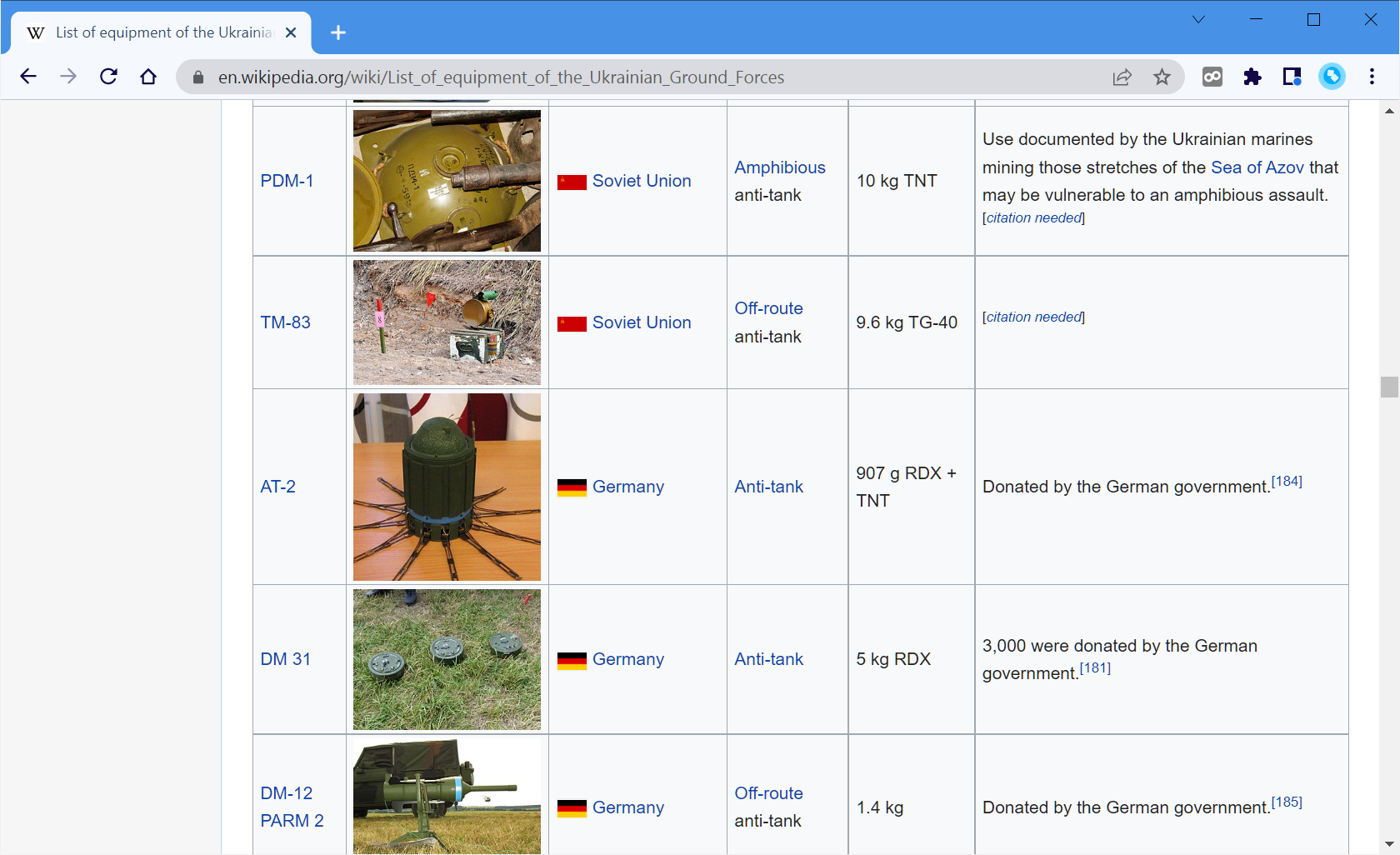Share this page using the share icon
This screenshot has height=855, width=1400.
click(x=1122, y=77)
